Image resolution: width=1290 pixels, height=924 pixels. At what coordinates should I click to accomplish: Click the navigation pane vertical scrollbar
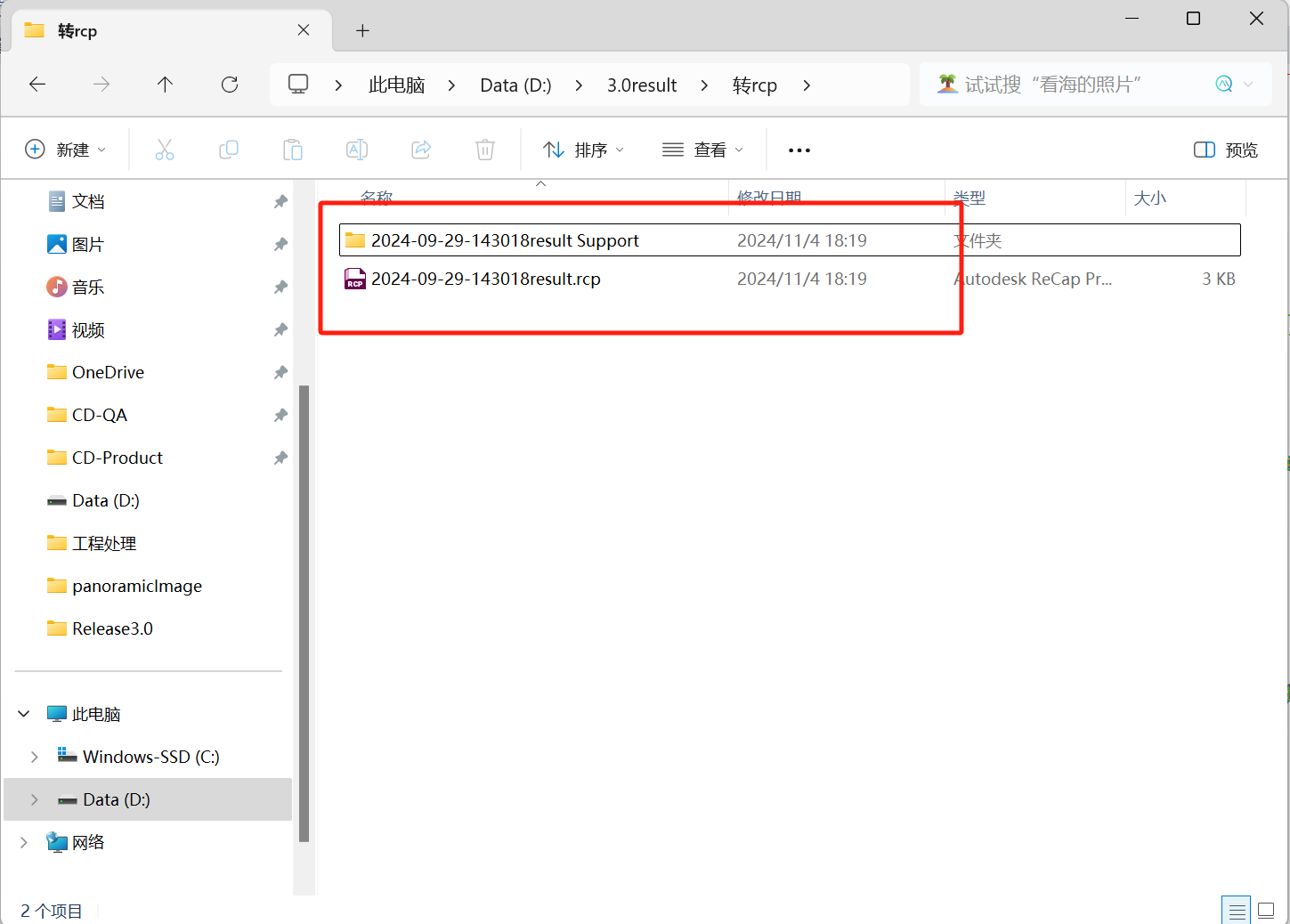(304, 613)
